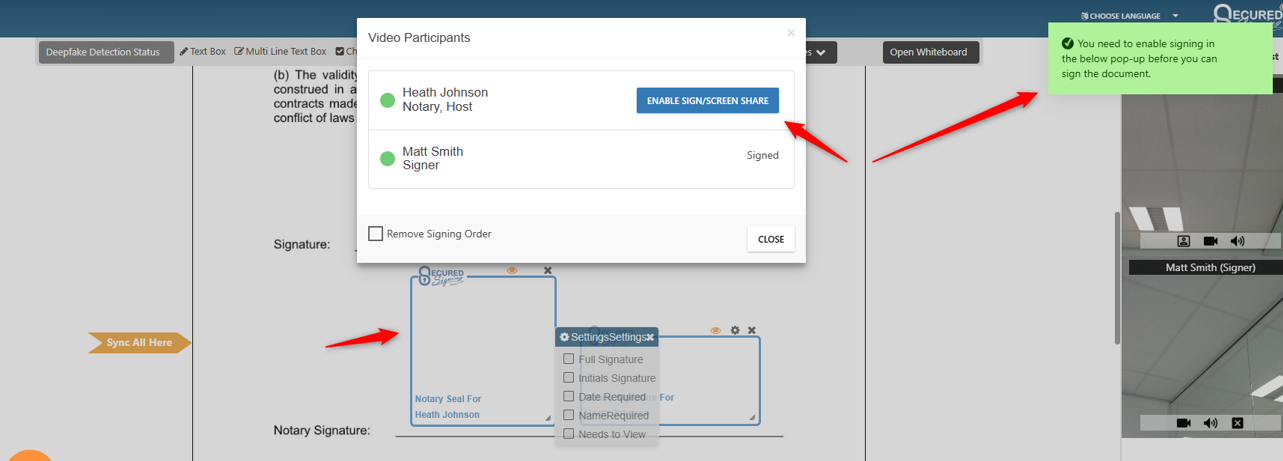The image size is (1283, 461).
Task: Close Matt Smith's video with the X icon
Action: pyautogui.click(x=1238, y=423)
